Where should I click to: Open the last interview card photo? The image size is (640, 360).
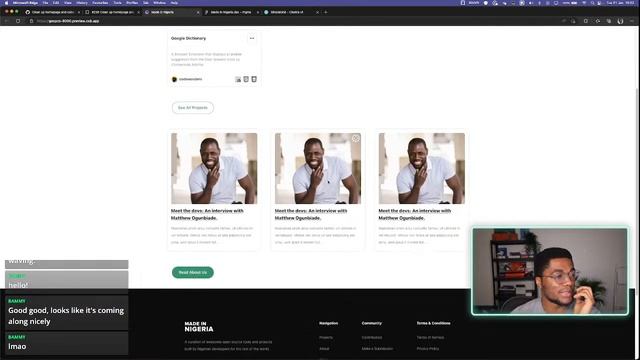[422, 168]
